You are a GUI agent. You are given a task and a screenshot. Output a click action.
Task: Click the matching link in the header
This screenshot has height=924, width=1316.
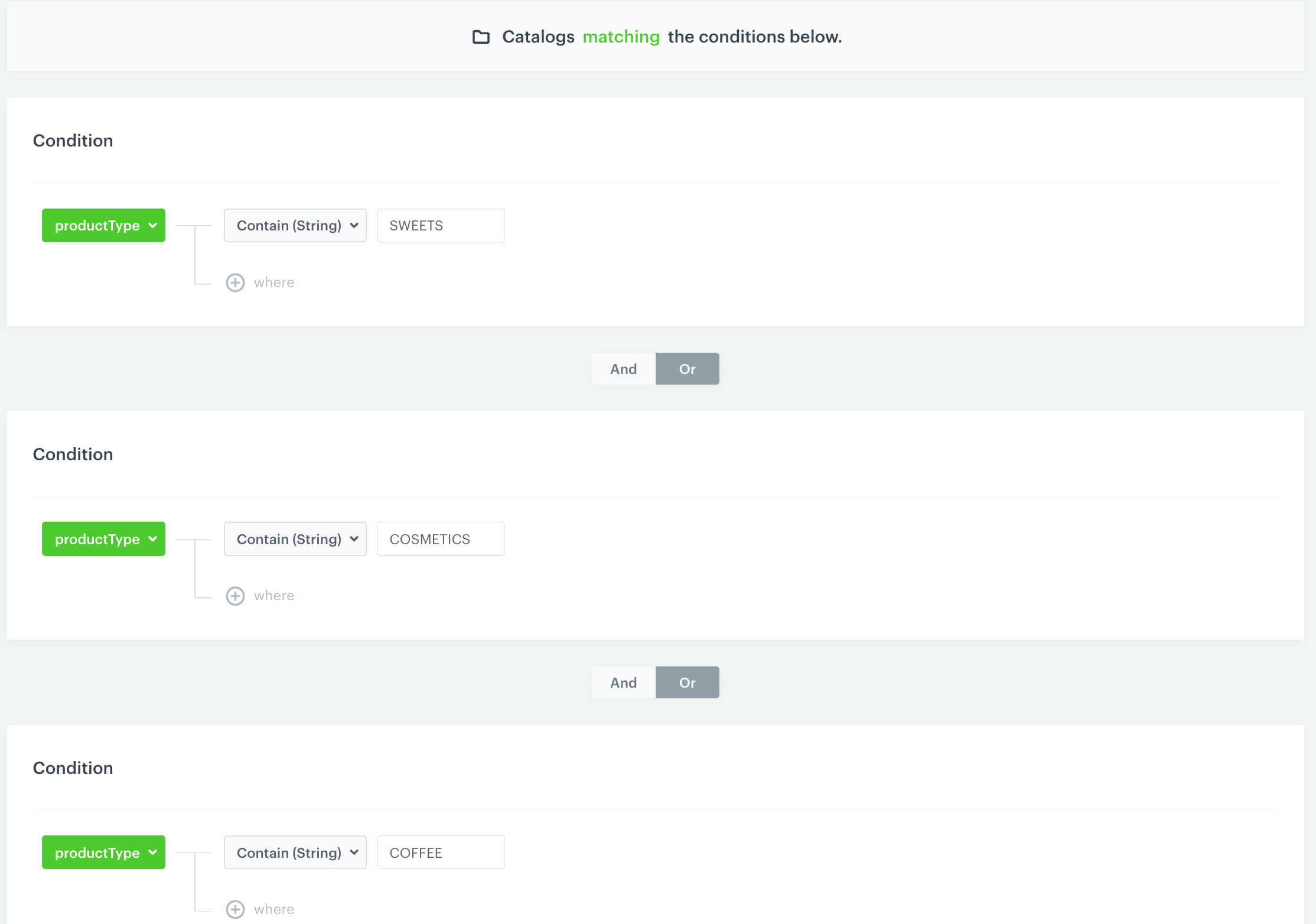tap(621, 37)
